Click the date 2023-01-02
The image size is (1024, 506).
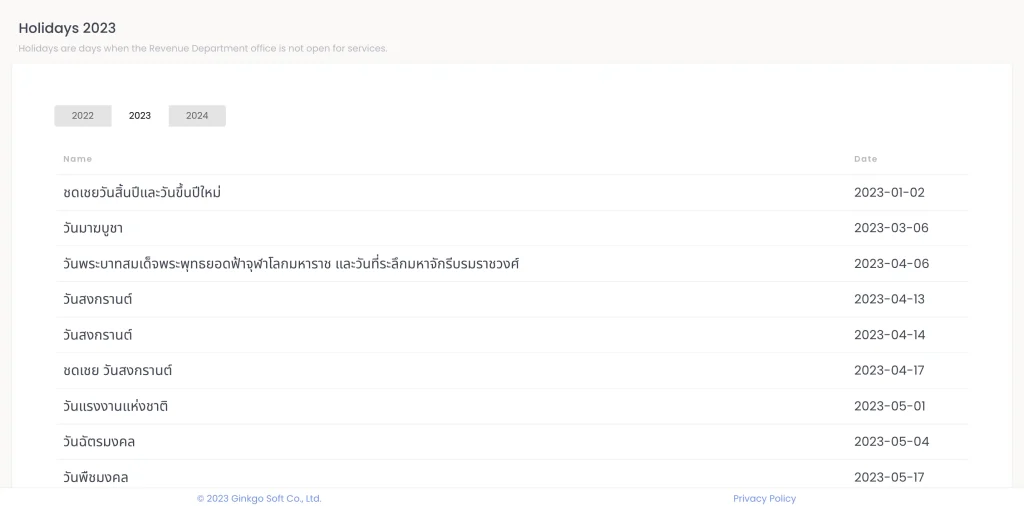(889, 193)
